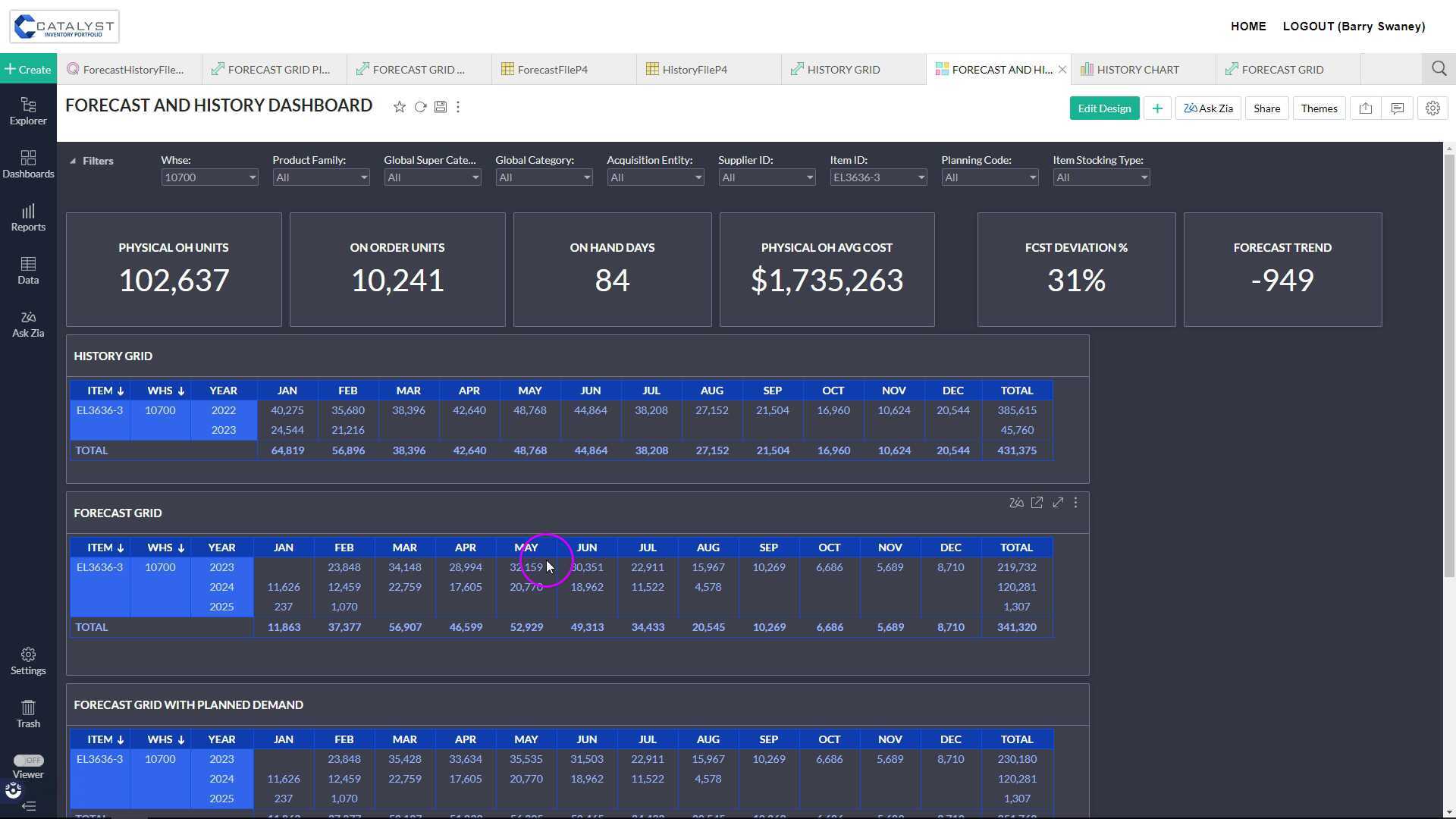Click the comments icon in top toolbar

pyautogui.click(x=1397, y=108)
